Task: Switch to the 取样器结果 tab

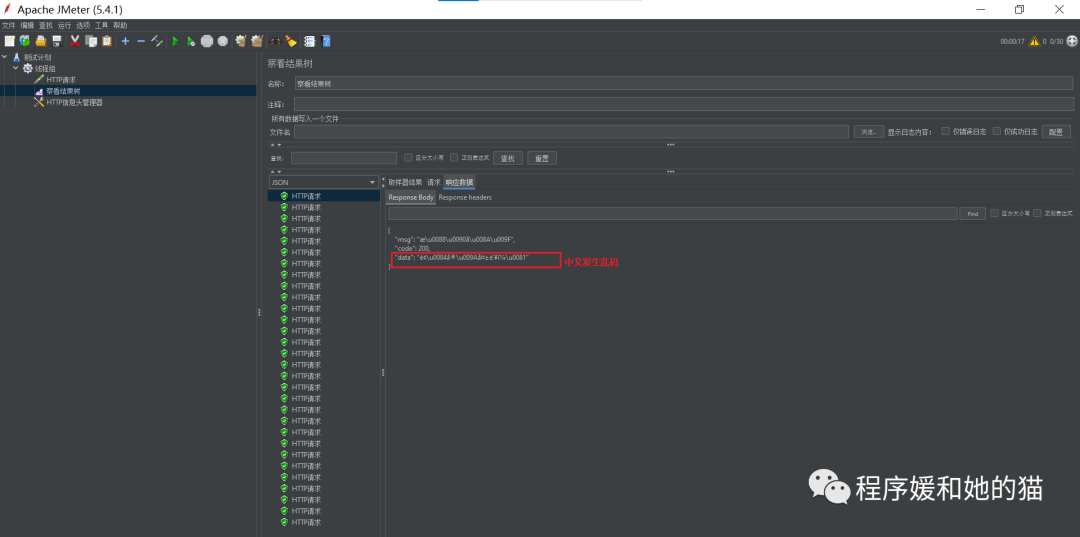Action: coord(405,182)
